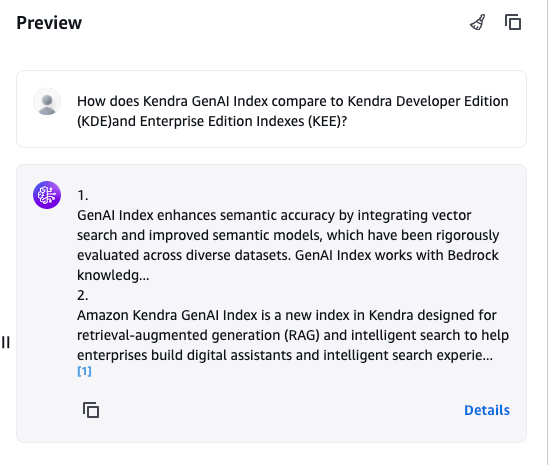Viewport: 548px width, 465px height.
Task: Grab the panel resize handle on left edge
Action: pos(5,342)
